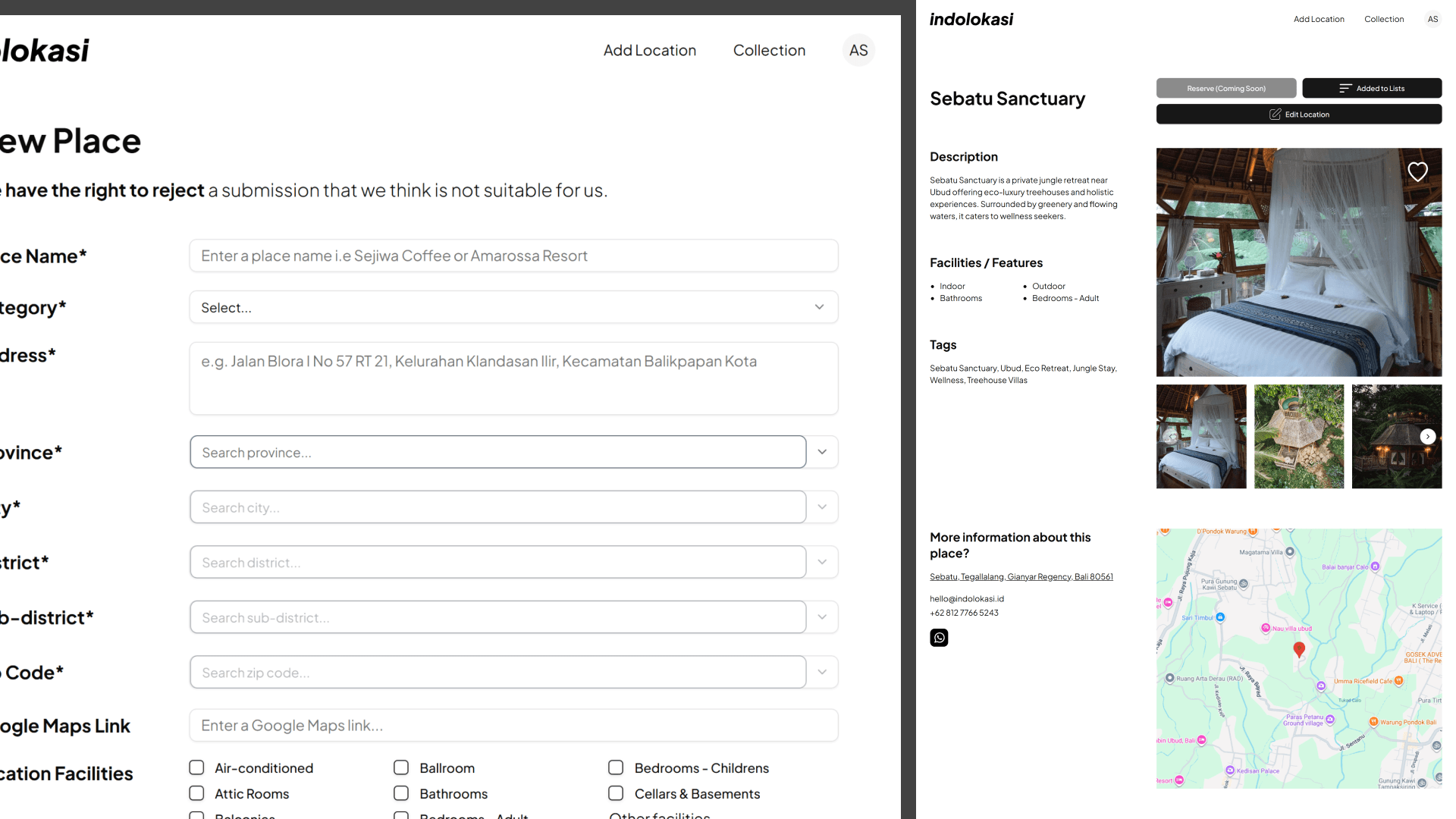
Task: Open Collection in left window
Action: (769, 50)
